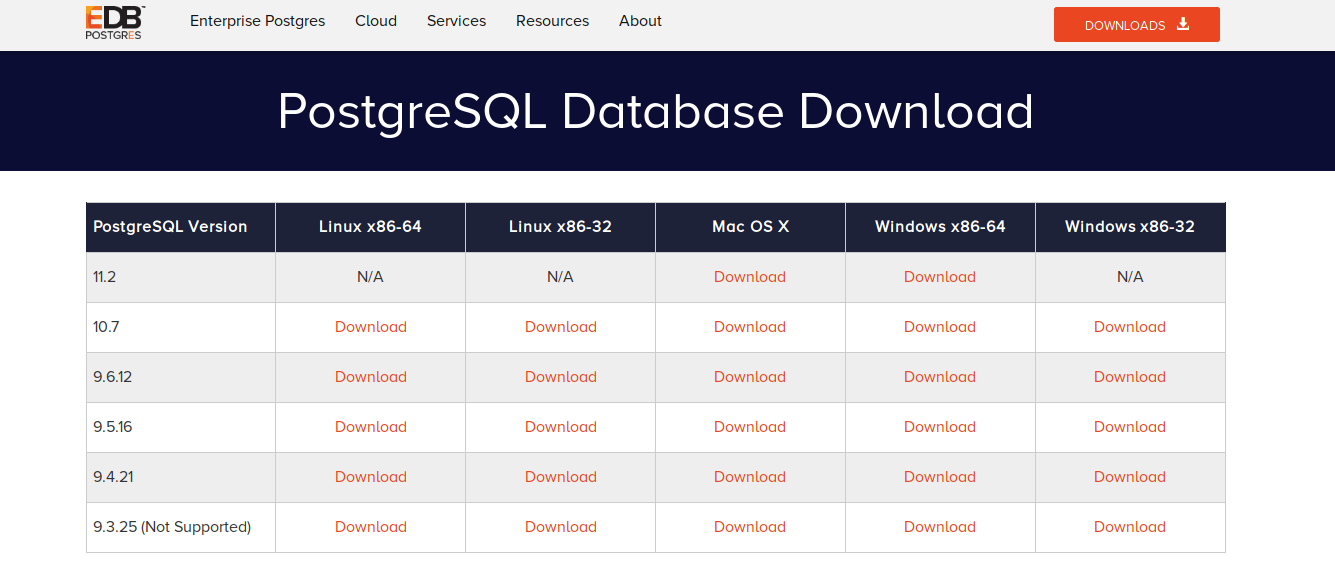Download PostgreSQL 9.6.12 for Mac OS X
The width and height of the screenshot is (1335, 562).
[x=750, y=377]
